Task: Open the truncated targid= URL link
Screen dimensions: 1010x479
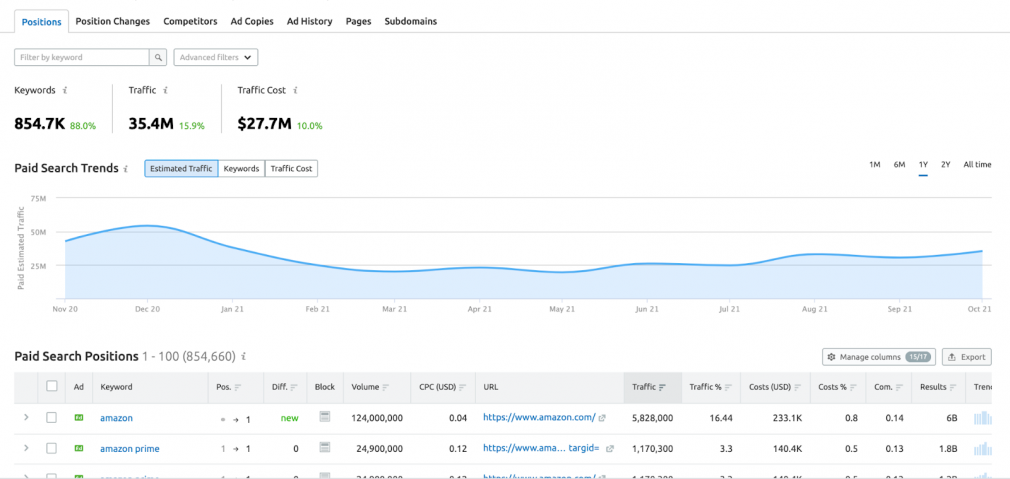Action: click(542, 449)
